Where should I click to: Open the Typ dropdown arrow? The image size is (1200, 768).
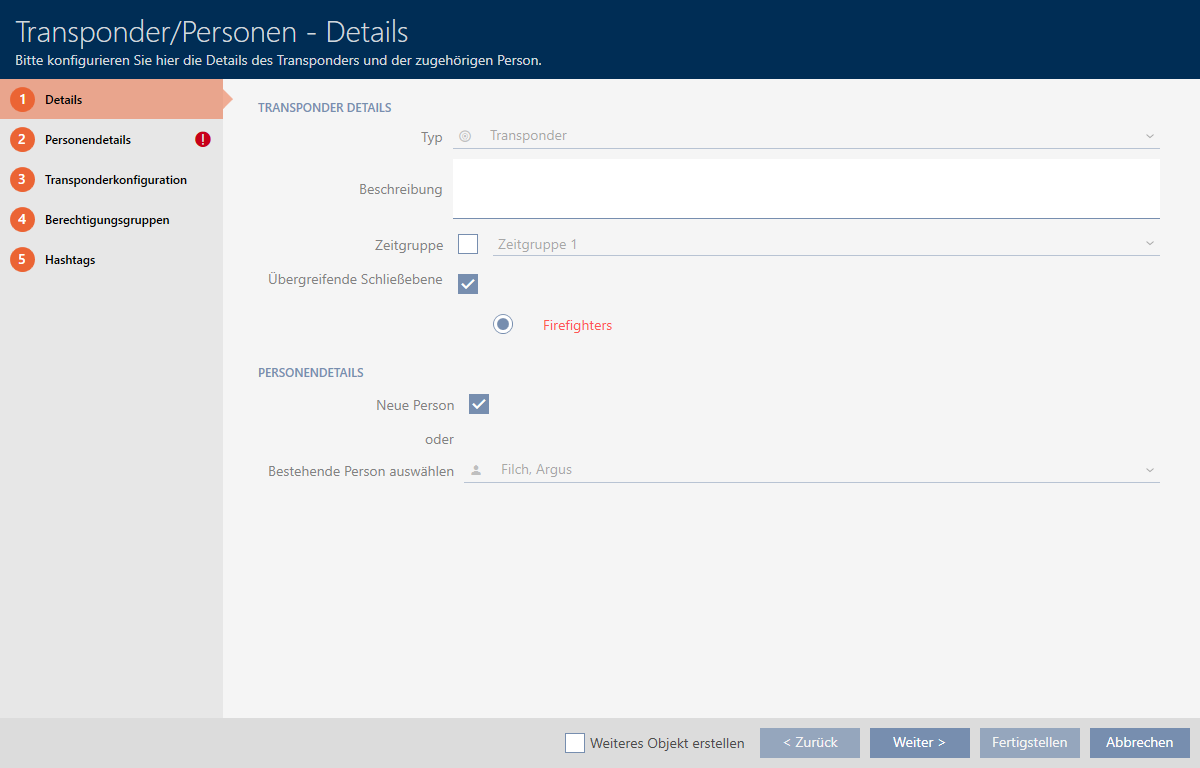click(1149, 136)
